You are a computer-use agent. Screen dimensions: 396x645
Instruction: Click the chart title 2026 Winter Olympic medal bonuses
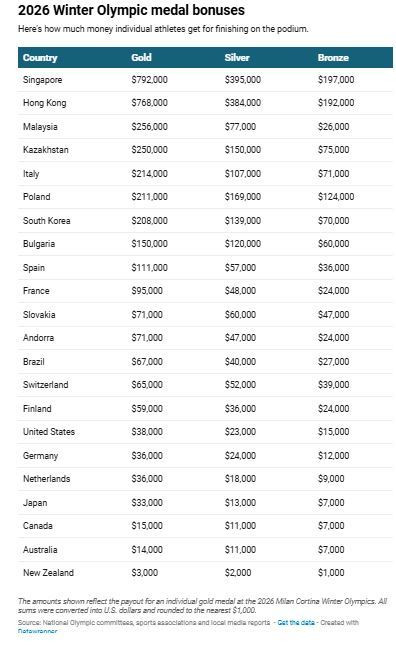coord(131,10)
